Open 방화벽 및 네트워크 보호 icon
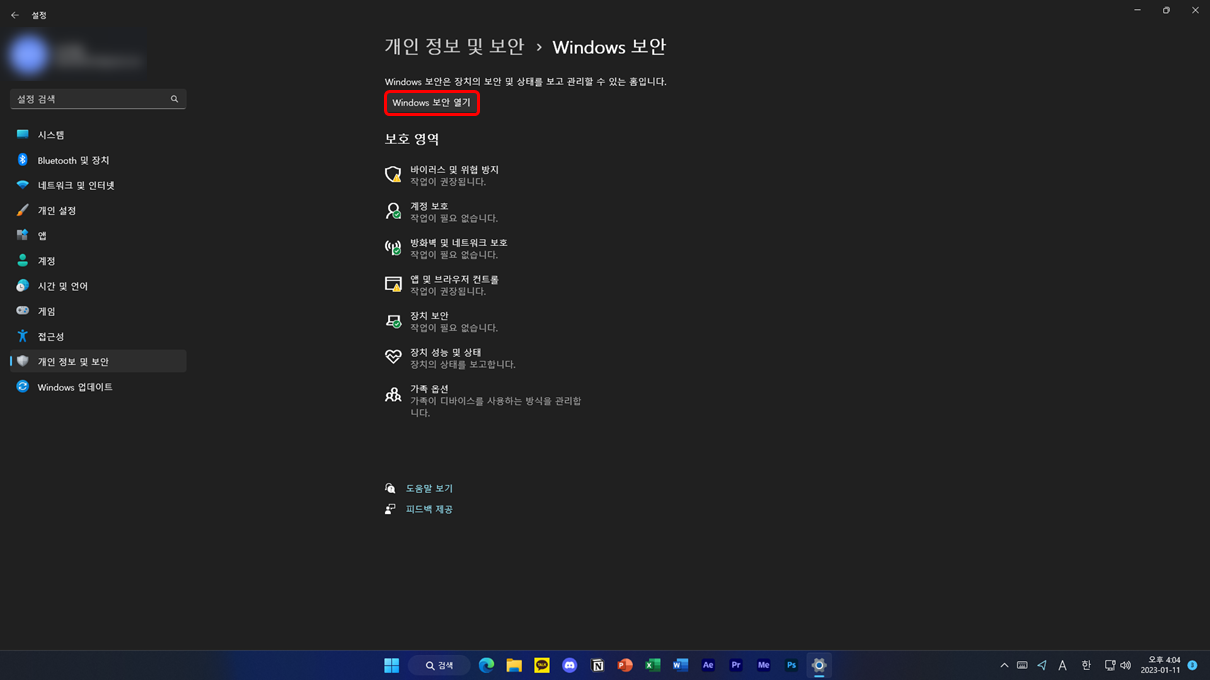Viewport: 1210px width, 680px height. 393,248
